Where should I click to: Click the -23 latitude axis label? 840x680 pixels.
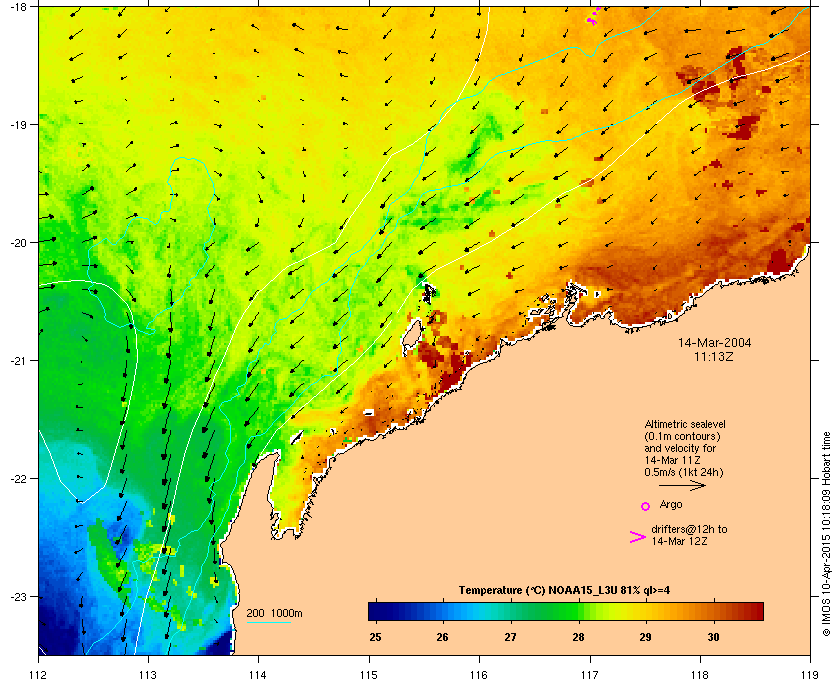(18, 596)
